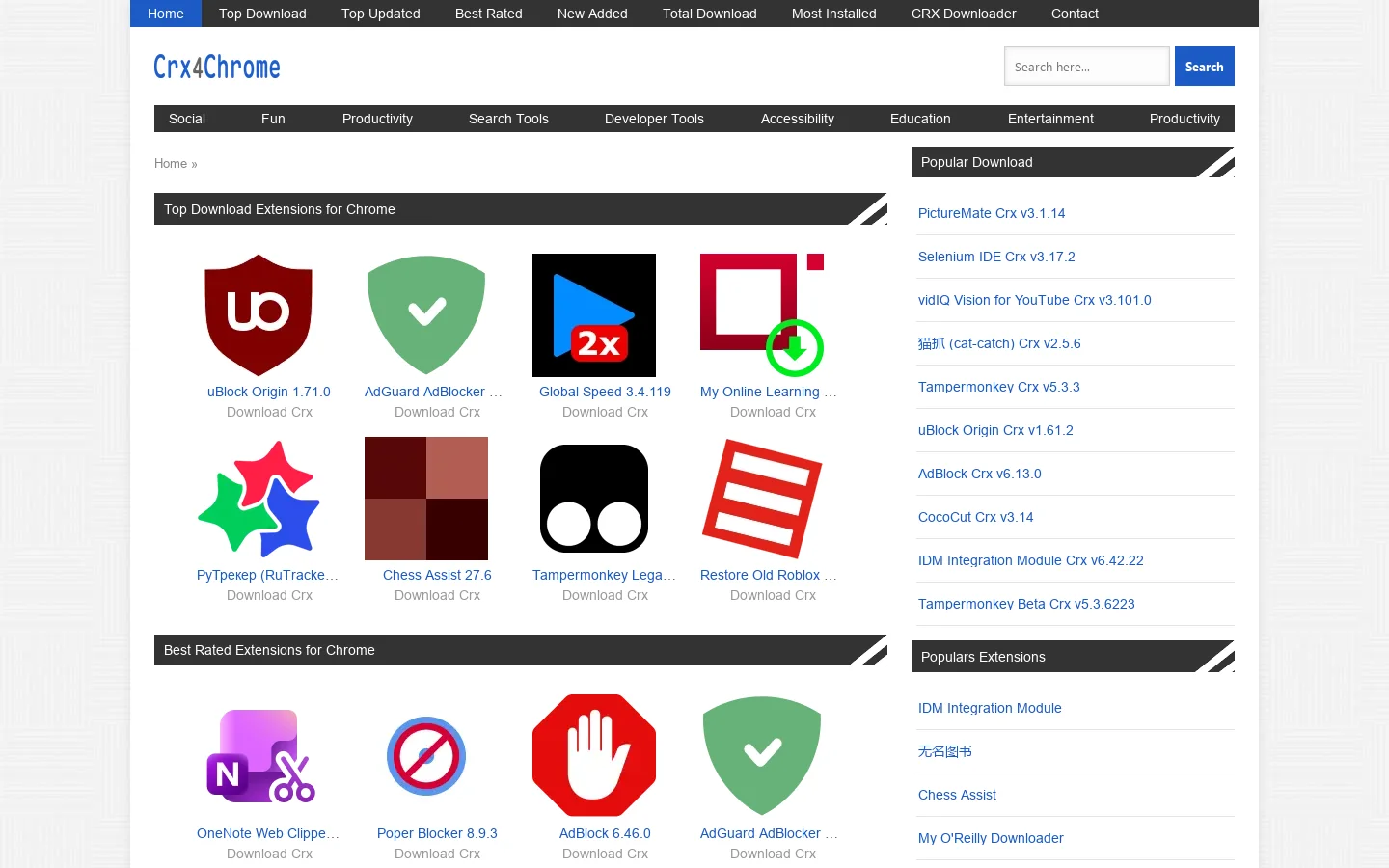Open the Chess Assist checkerboard icon

point(426,499)
